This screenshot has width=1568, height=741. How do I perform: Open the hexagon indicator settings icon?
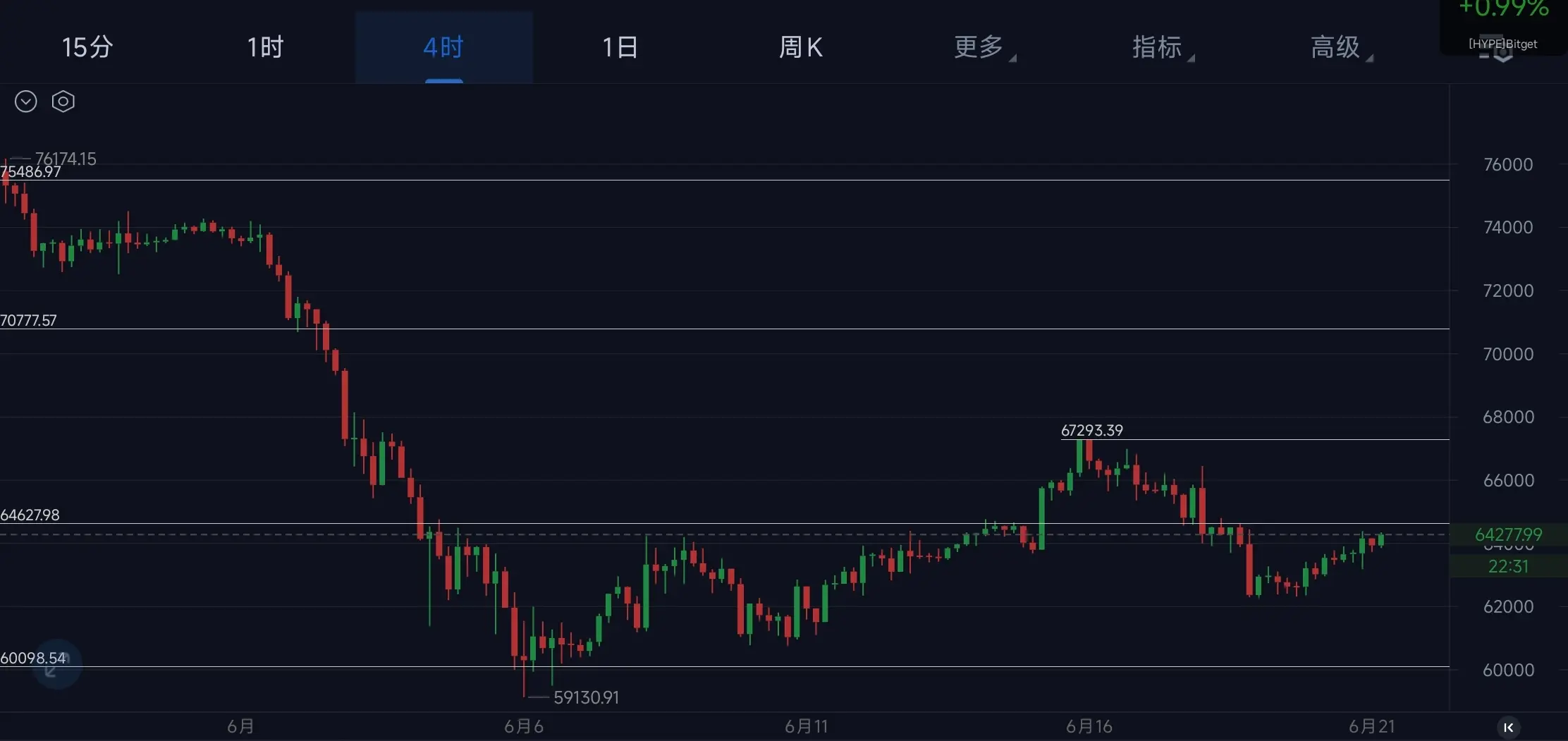(x=63, y=102)
